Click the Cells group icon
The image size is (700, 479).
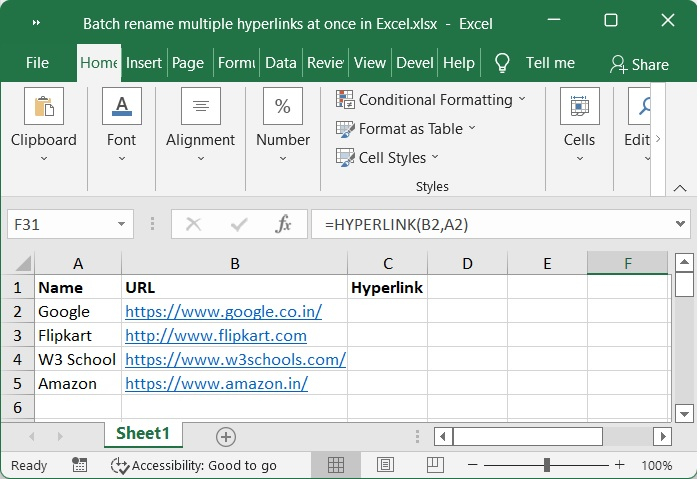pyautogui.click(x=579, y=106)
